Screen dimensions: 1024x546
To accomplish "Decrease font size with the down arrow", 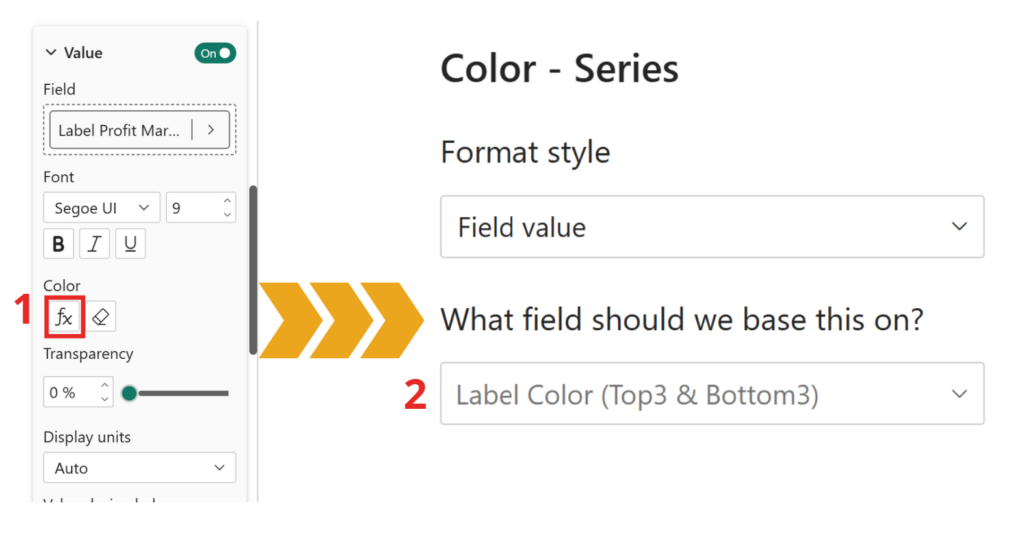I will [228, 214].
